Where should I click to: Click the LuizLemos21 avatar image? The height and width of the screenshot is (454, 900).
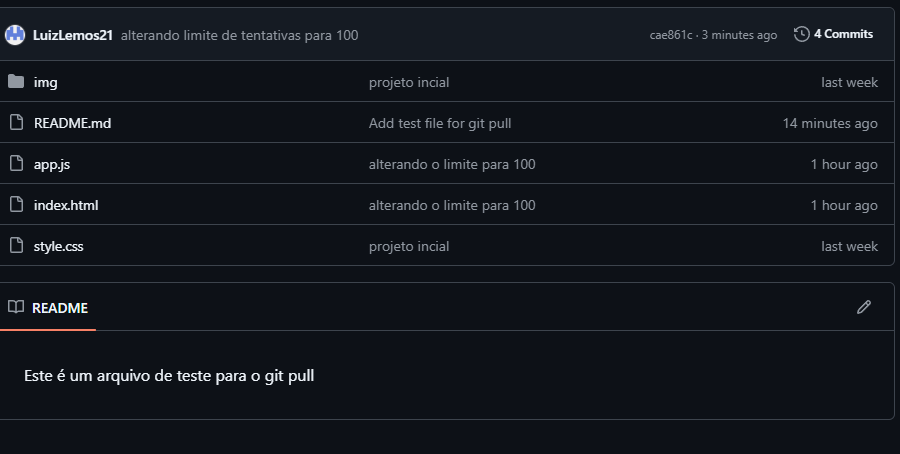pos(15,35)
